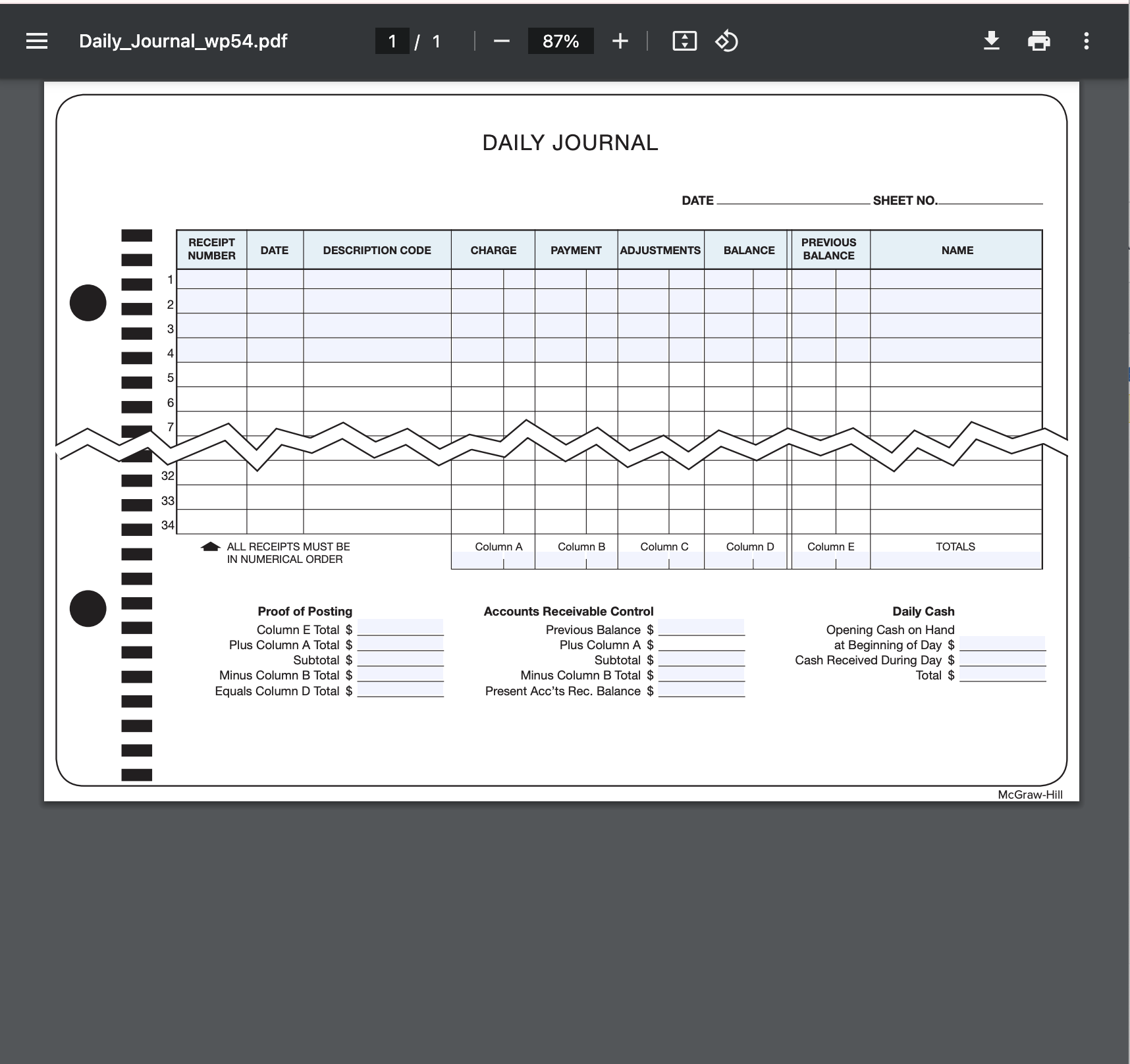Viewport: 1130px width, 1064px height.
Task: Click the Column E total box
Action: pos(831,560)
